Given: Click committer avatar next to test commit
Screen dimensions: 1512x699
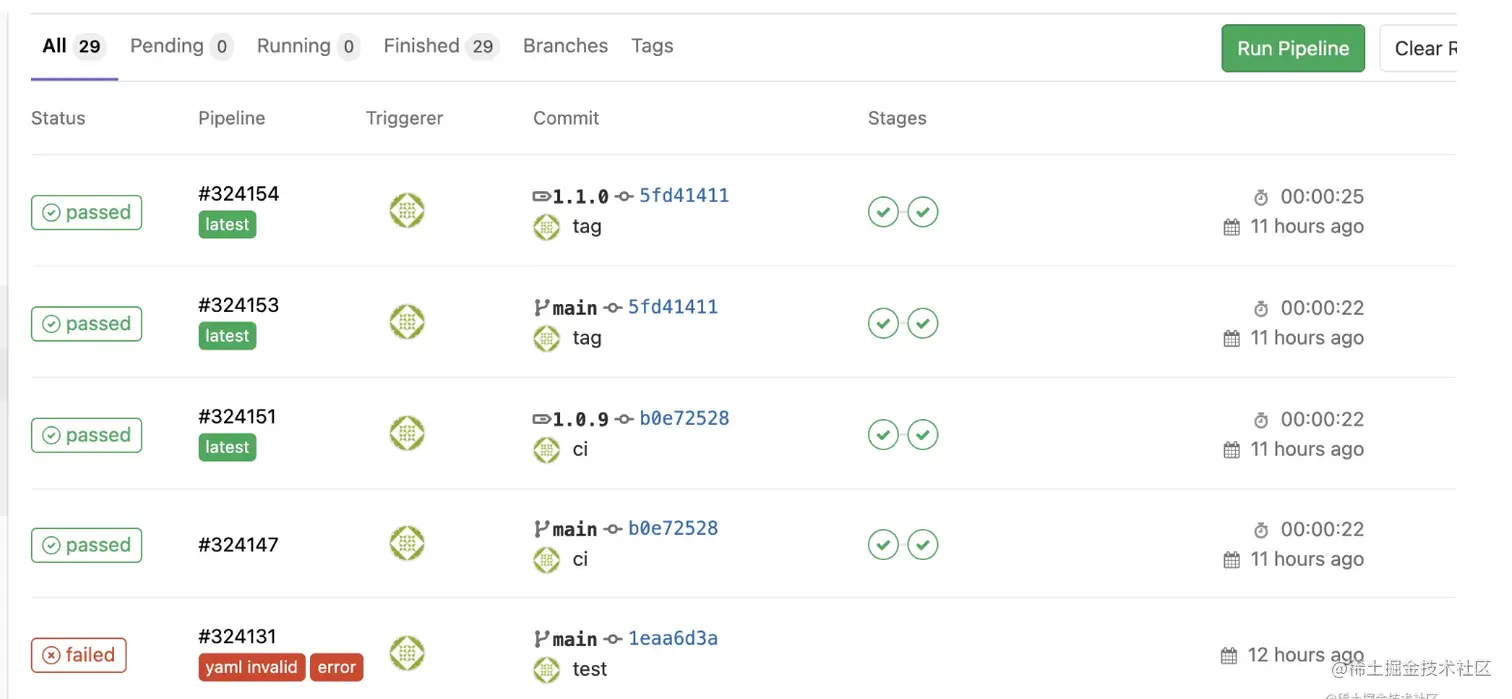Looking at the screenshot, I should pyautogui.click(x=547, y=669).
